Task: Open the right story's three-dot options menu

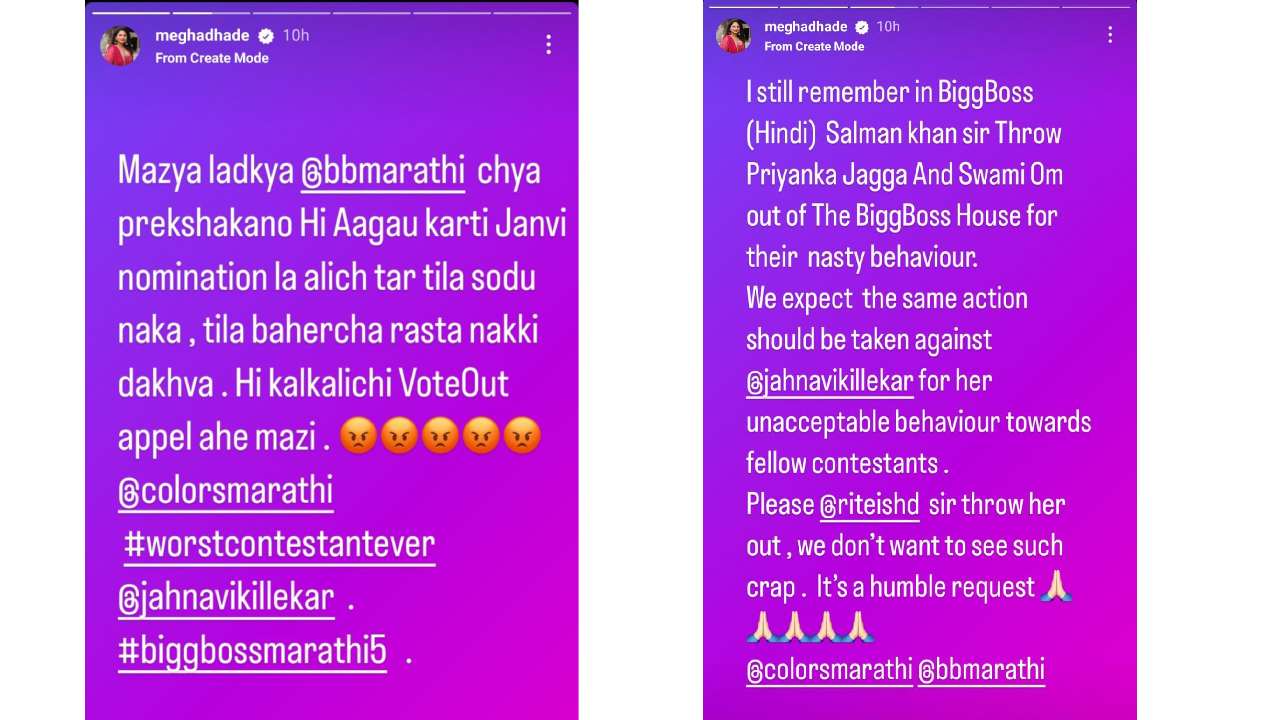Action: point(1110,35)
